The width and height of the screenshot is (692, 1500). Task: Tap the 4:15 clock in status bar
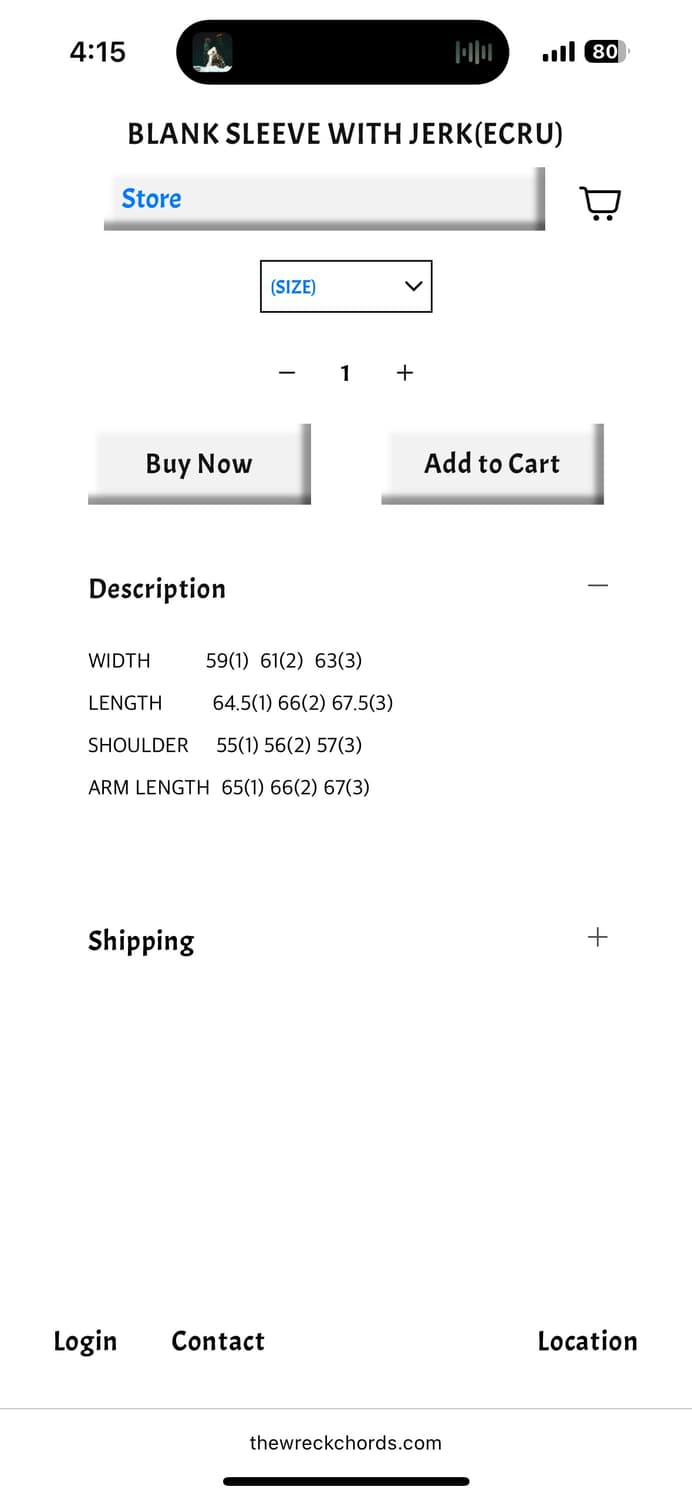[x=98, y=52]
